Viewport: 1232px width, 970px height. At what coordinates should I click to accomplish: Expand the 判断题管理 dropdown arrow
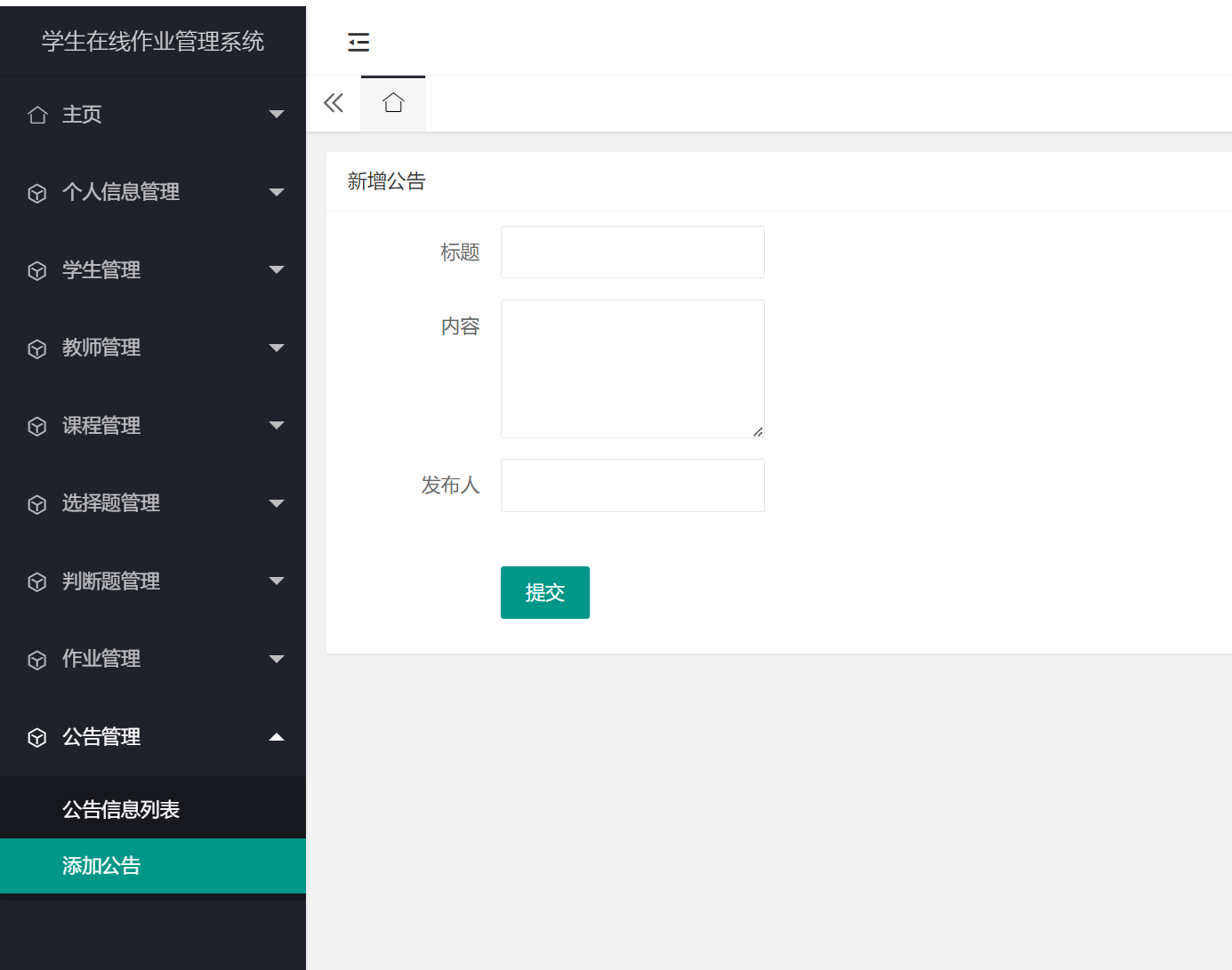click(277, 581)
